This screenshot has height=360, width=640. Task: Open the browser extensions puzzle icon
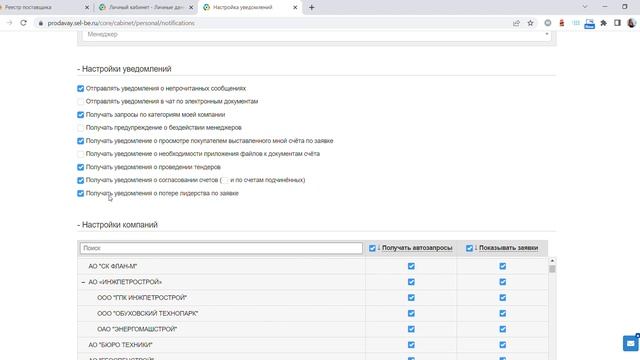(x=603, y=23)
